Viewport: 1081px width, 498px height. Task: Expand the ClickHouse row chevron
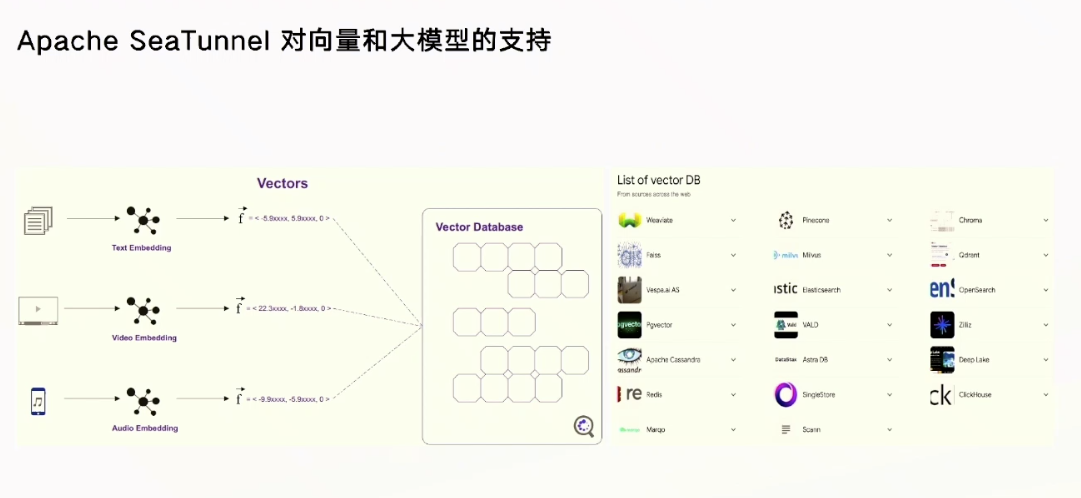pos(1046,395)
